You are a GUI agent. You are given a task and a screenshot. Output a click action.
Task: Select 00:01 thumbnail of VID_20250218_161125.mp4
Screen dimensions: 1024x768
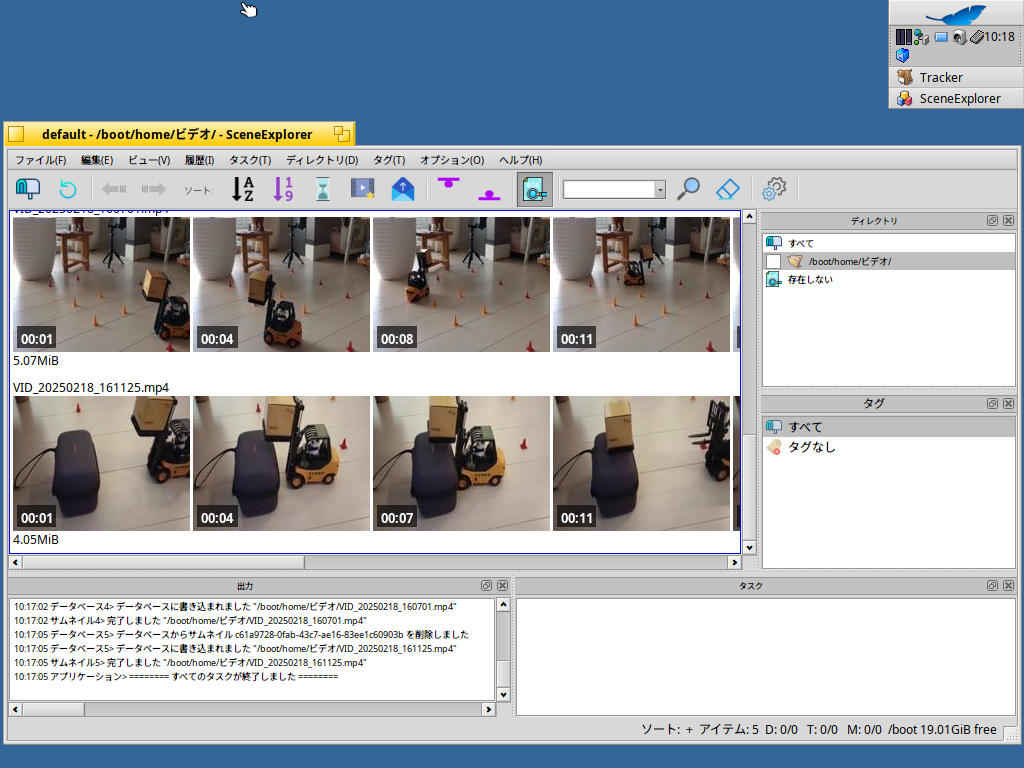pyautogui.click(x=101, y=463)
